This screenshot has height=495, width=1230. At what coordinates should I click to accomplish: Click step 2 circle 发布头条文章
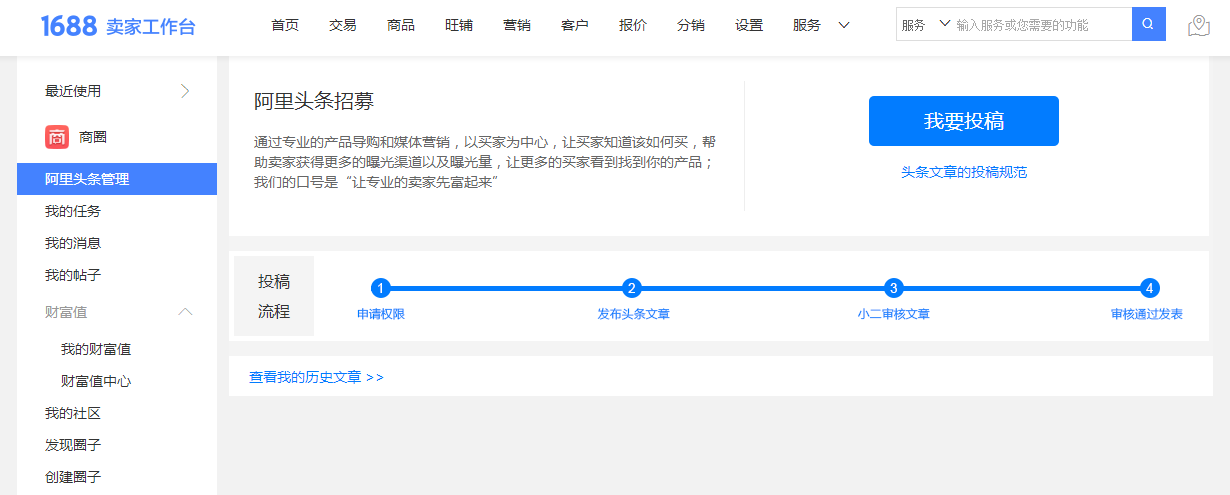(x=631, y=288)
